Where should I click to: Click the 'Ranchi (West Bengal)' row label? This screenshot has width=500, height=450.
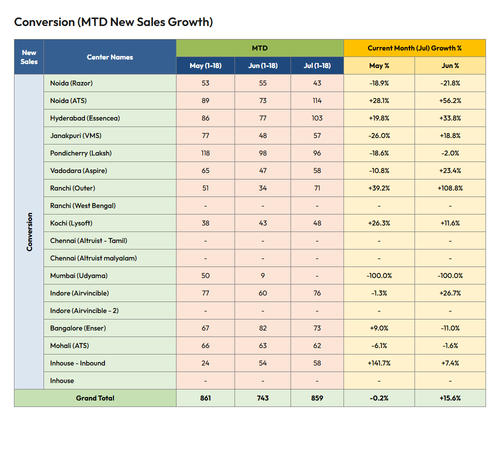pos(83,206)
